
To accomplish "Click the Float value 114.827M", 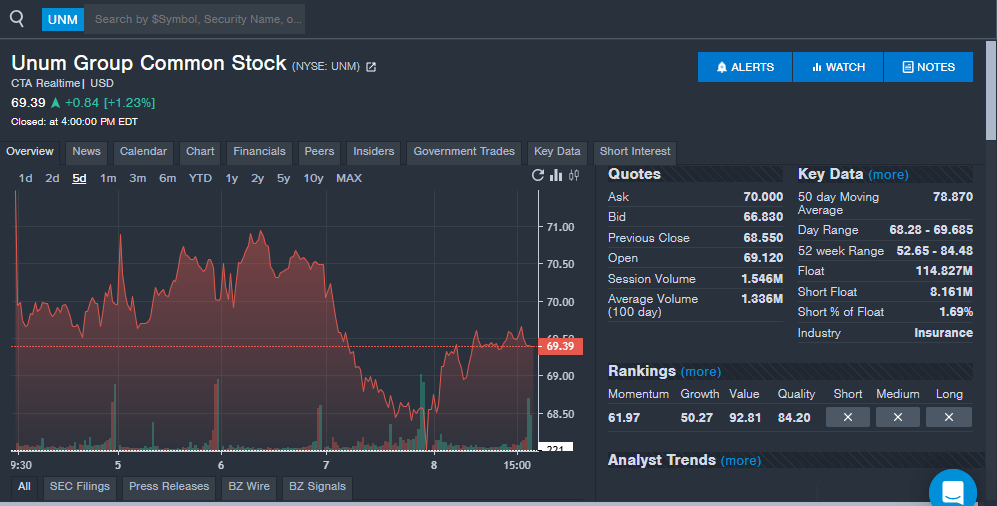I will click(x=944, y=271).
